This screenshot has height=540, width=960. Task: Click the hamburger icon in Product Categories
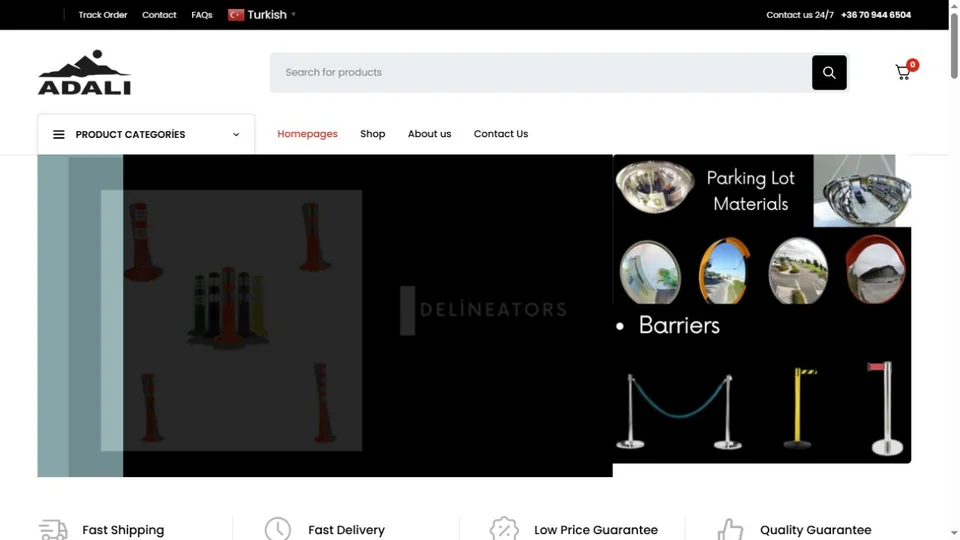point(59,134)
